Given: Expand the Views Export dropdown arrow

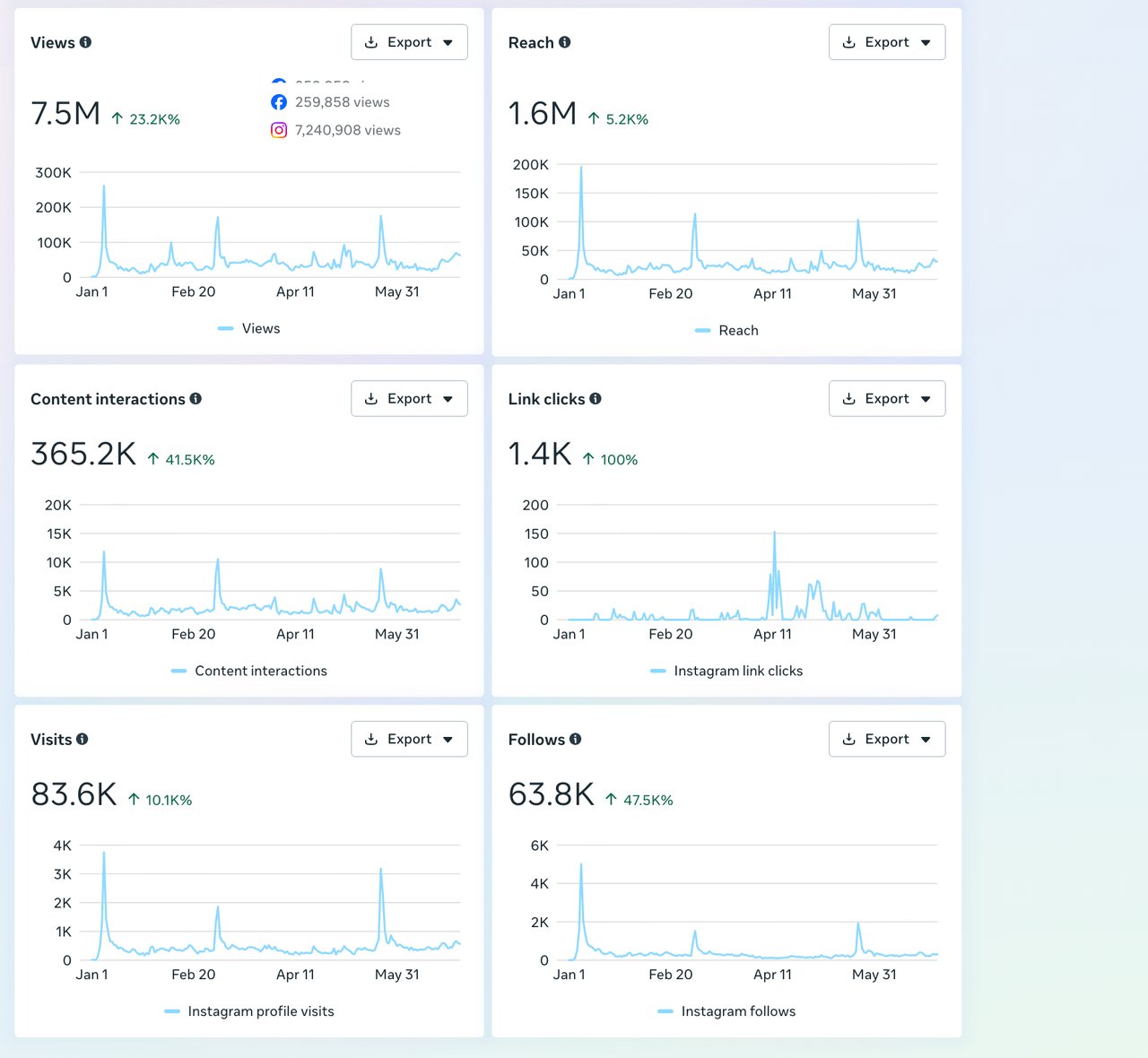Looking at the screenshot, I should [448, 43].
